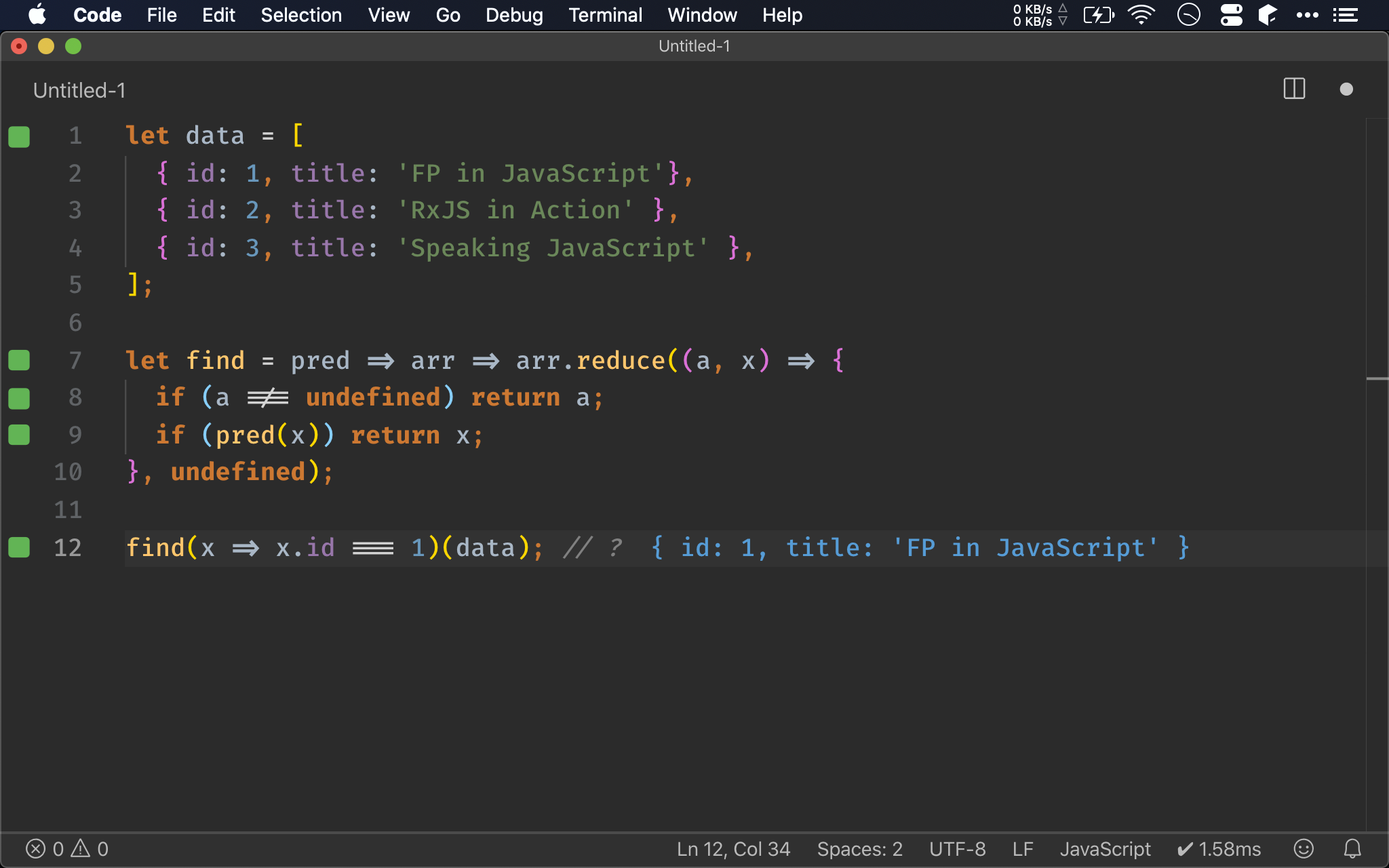Open the Notification Center list icon
Image resolution: width=1389 pixels, height=868 pixels.
(1346, 15)
